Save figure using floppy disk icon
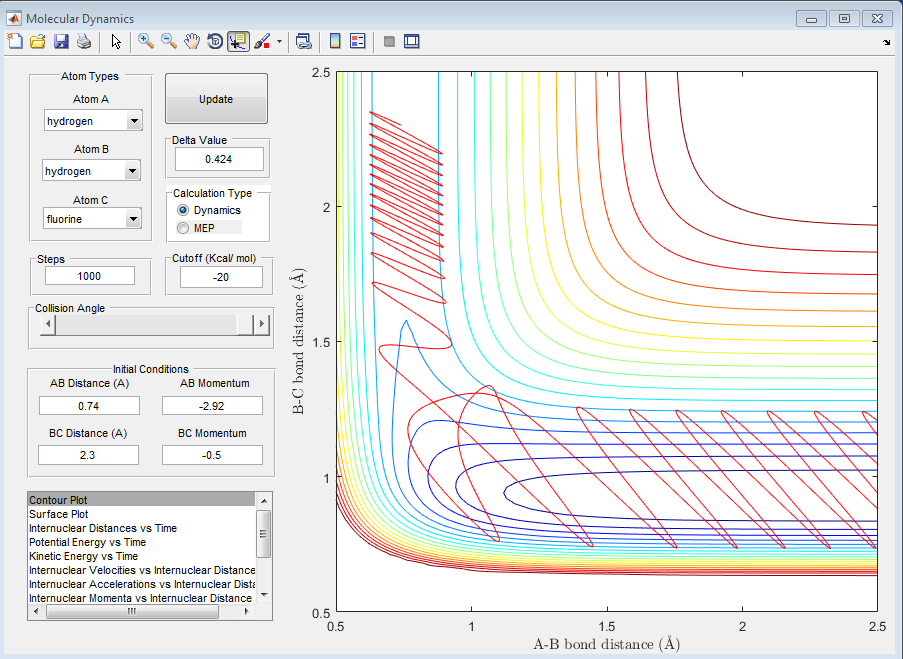This screenshot has height=659, width=903. coord(61,41)
